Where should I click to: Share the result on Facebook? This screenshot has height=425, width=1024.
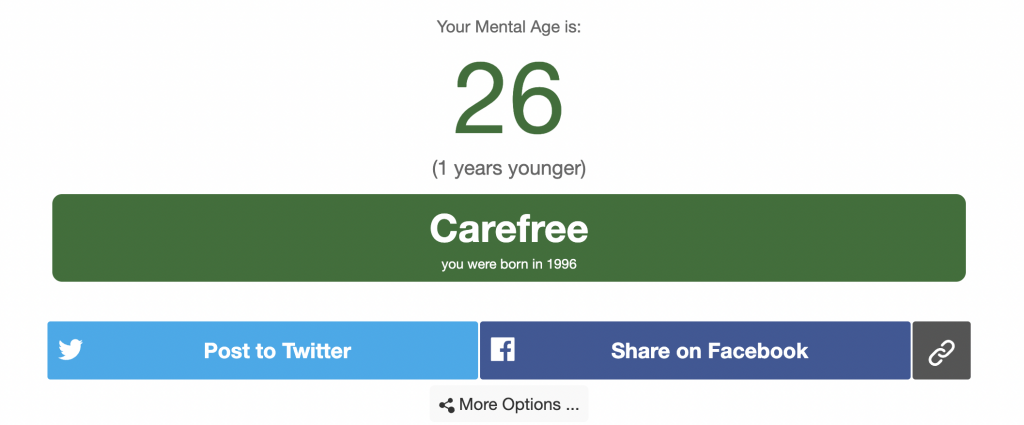696,350
